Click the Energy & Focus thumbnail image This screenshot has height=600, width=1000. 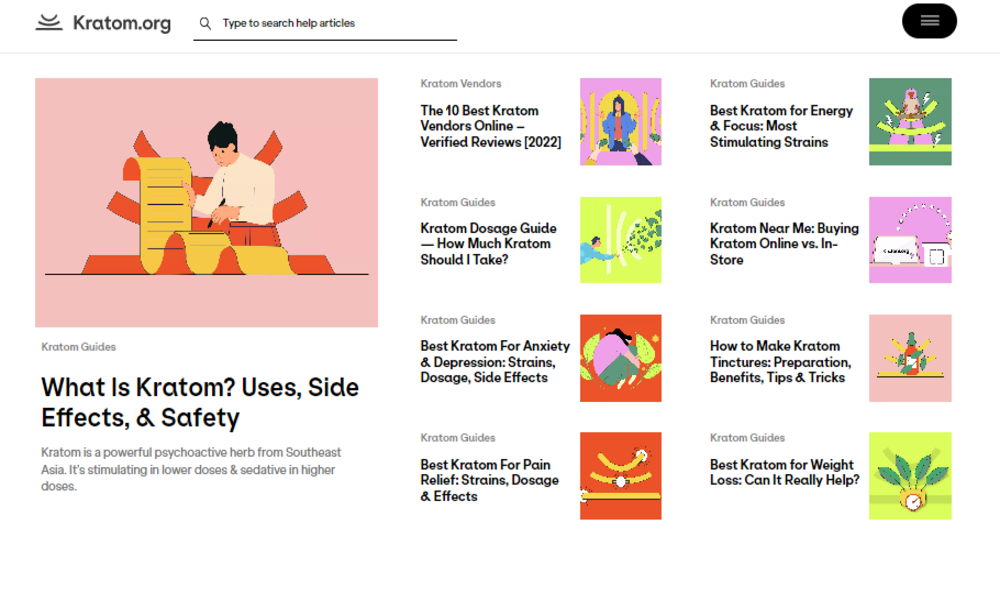click(x=910, y=121)
